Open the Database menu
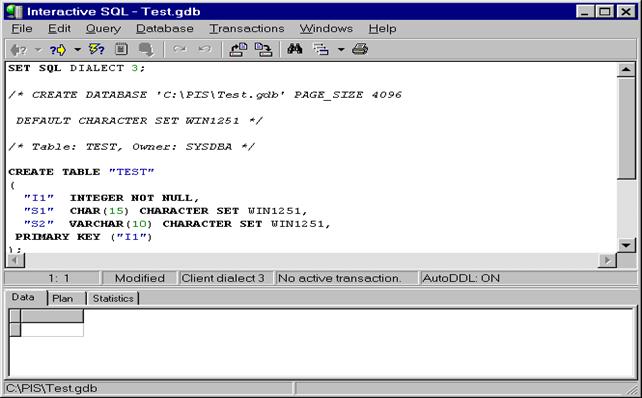 click(x=165, y=29)
